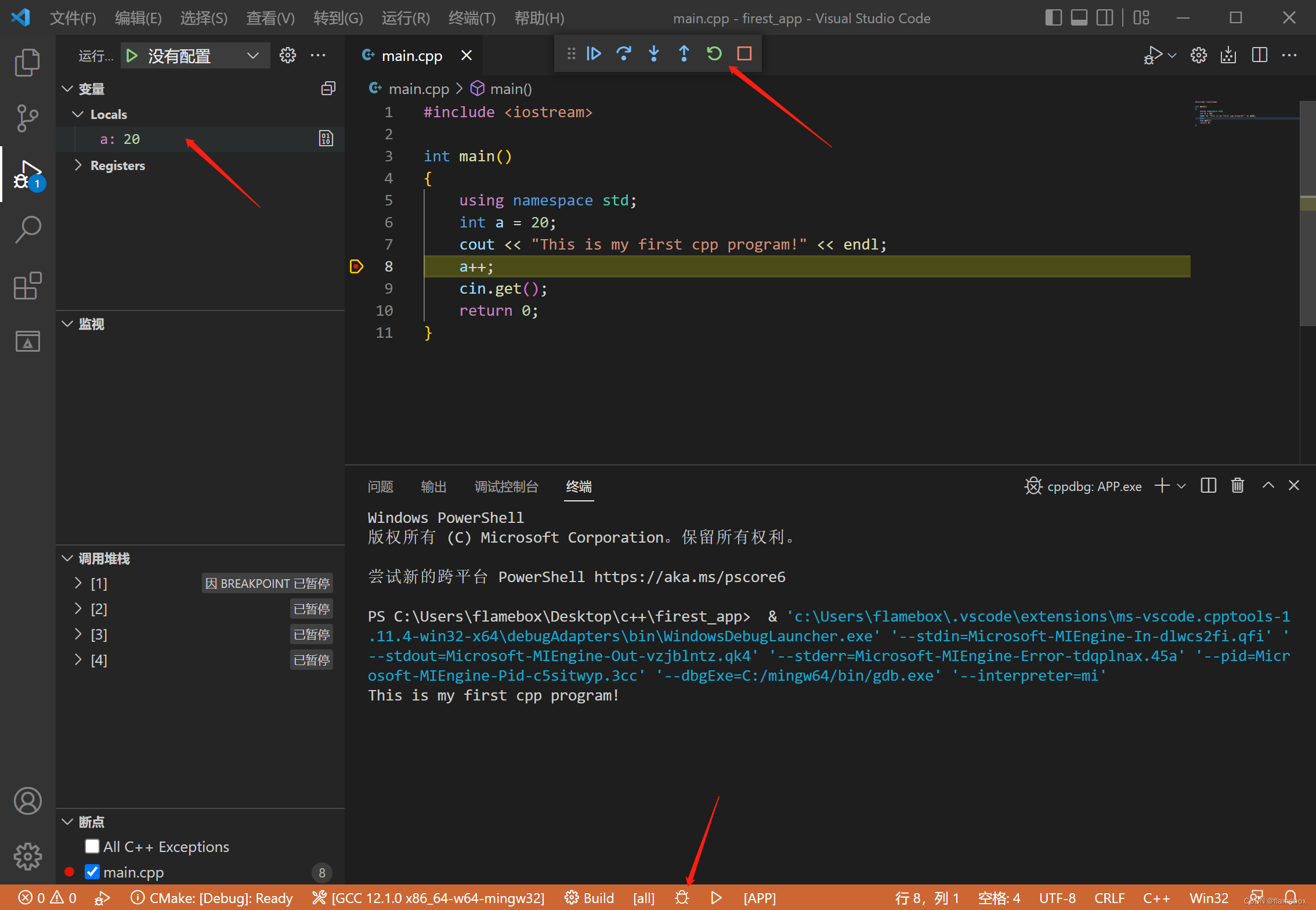Click the editor title debug run icon

(1153, 56)
